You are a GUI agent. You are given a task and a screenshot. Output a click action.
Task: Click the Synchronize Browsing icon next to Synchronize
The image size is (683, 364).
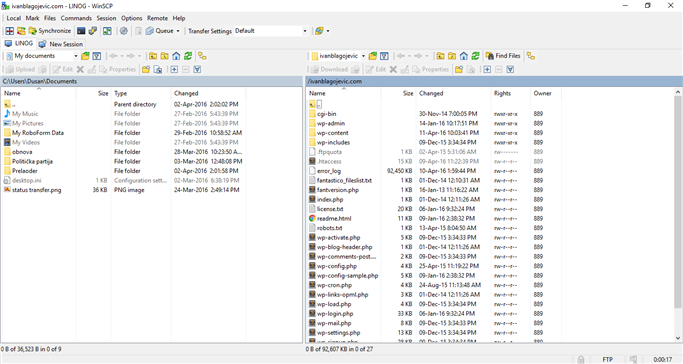pos(21,31)
